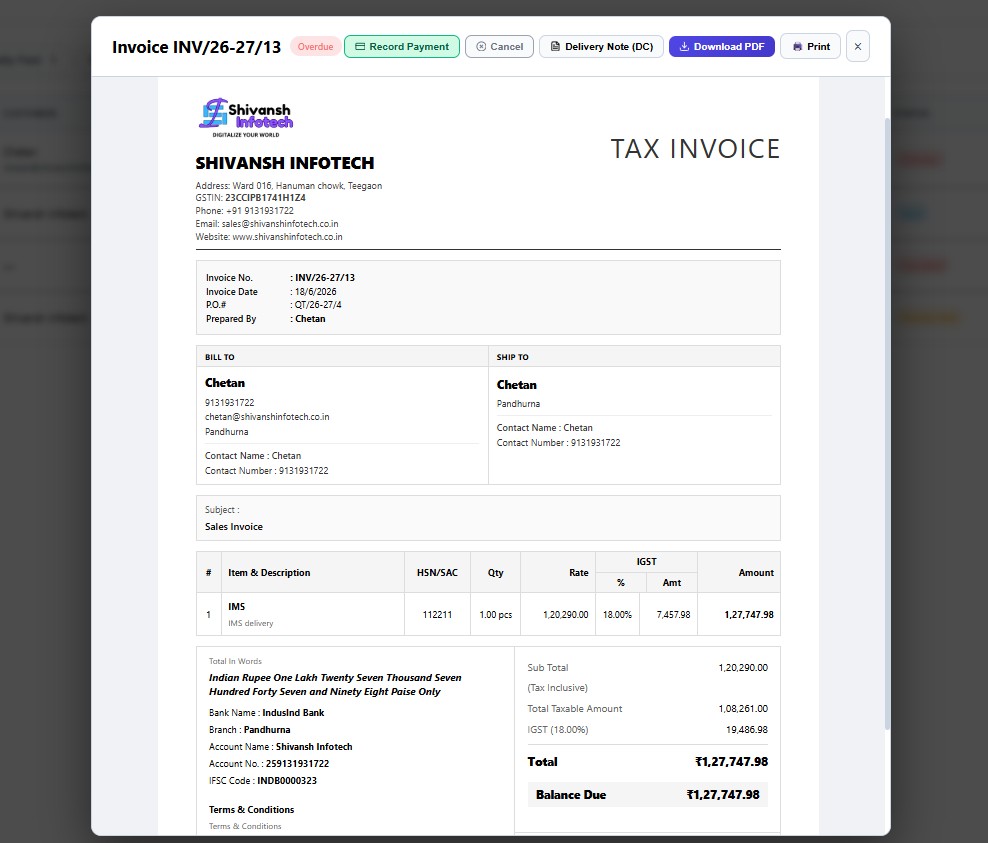Cancel the invoice via Cancel button
This screenshot has width=988, height=843.
500,47
